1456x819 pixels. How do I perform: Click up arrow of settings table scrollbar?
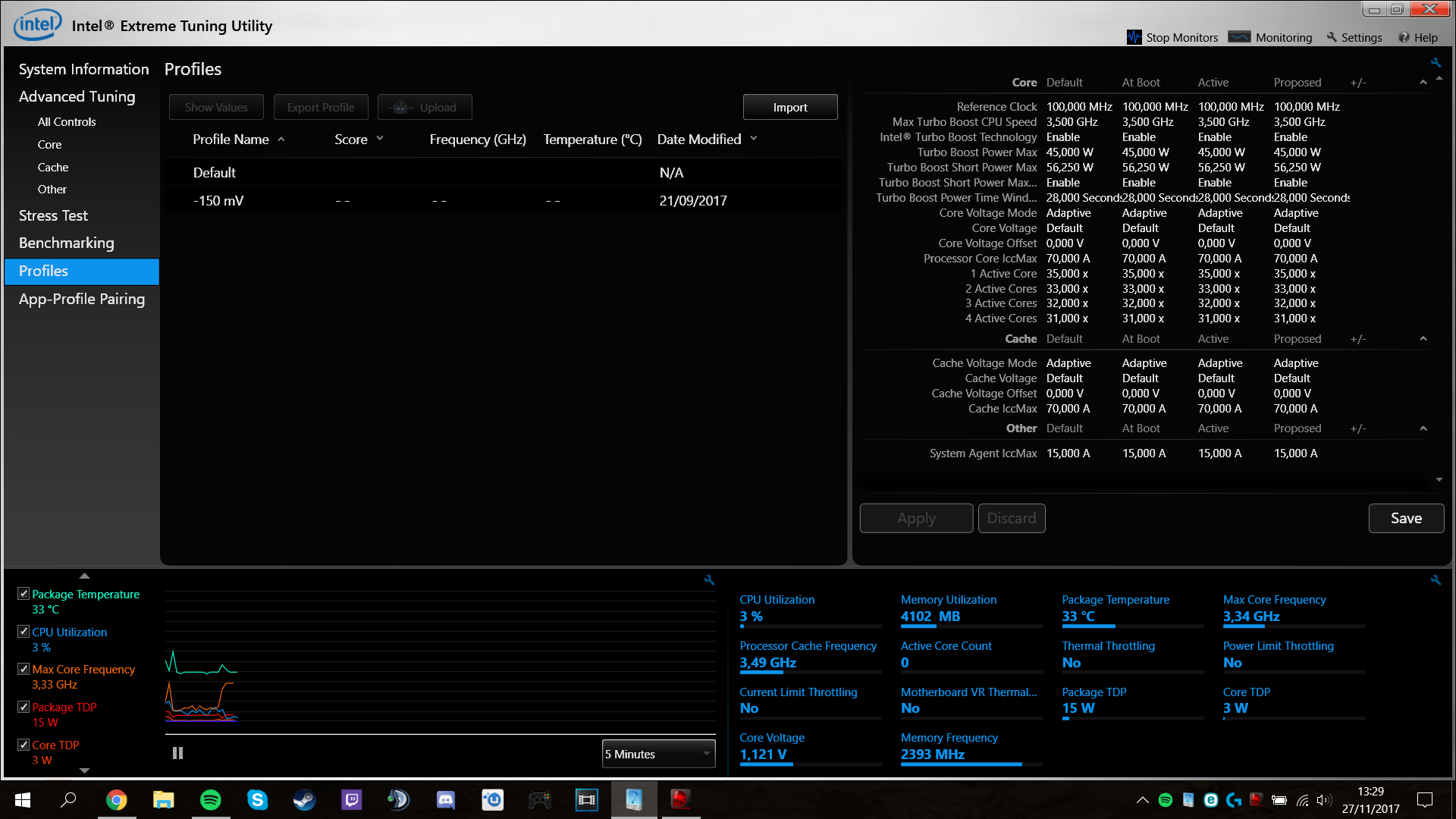pos(1439,77)
